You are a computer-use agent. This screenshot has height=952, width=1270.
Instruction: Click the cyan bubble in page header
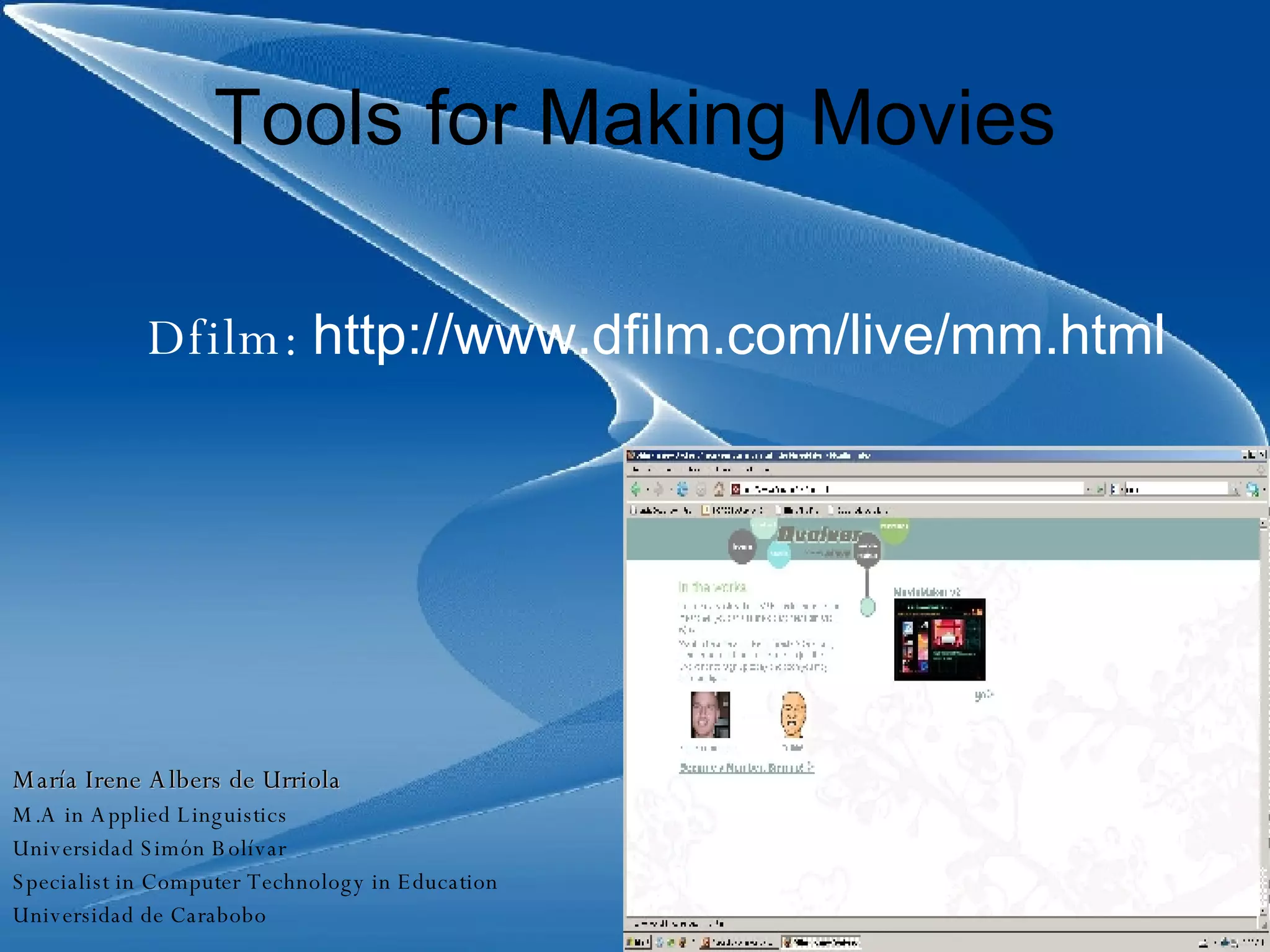coord(779,553)
